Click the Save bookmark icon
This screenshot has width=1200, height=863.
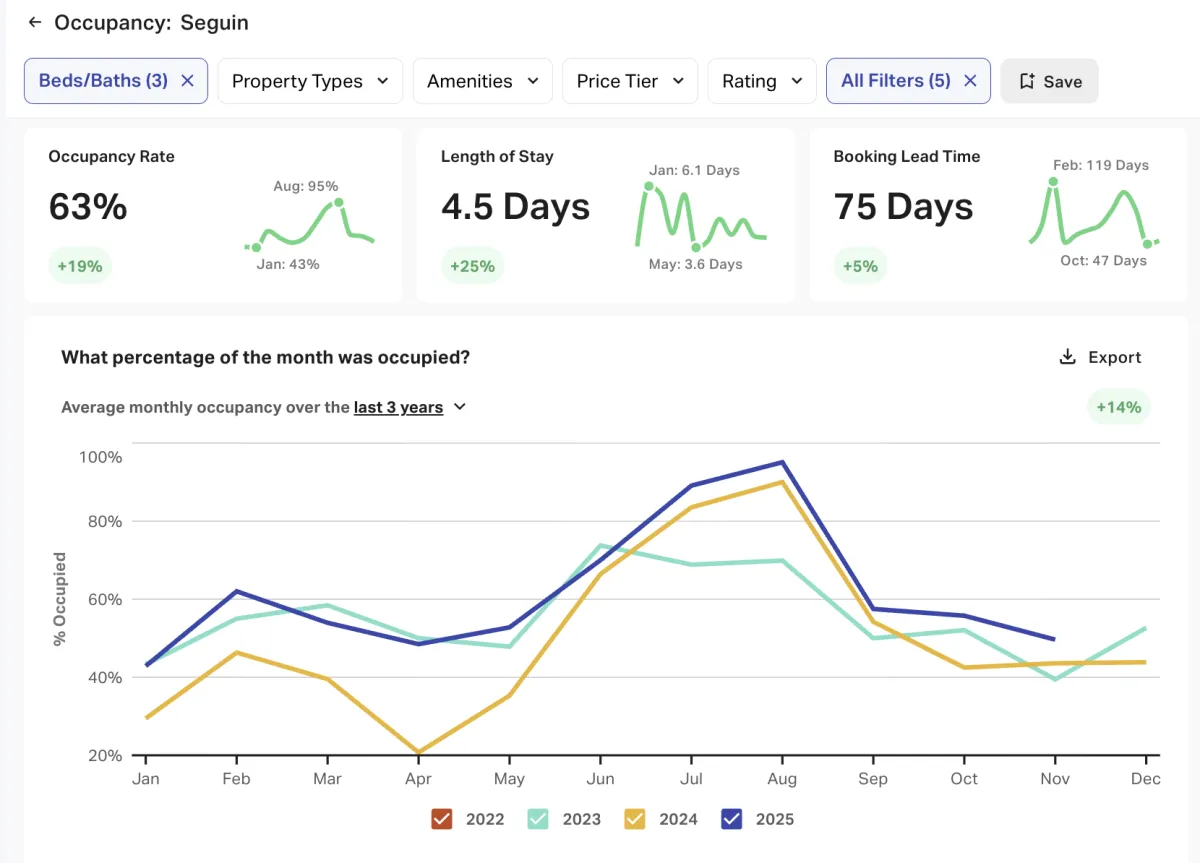pyautogui.click(x=1026, y=82)
